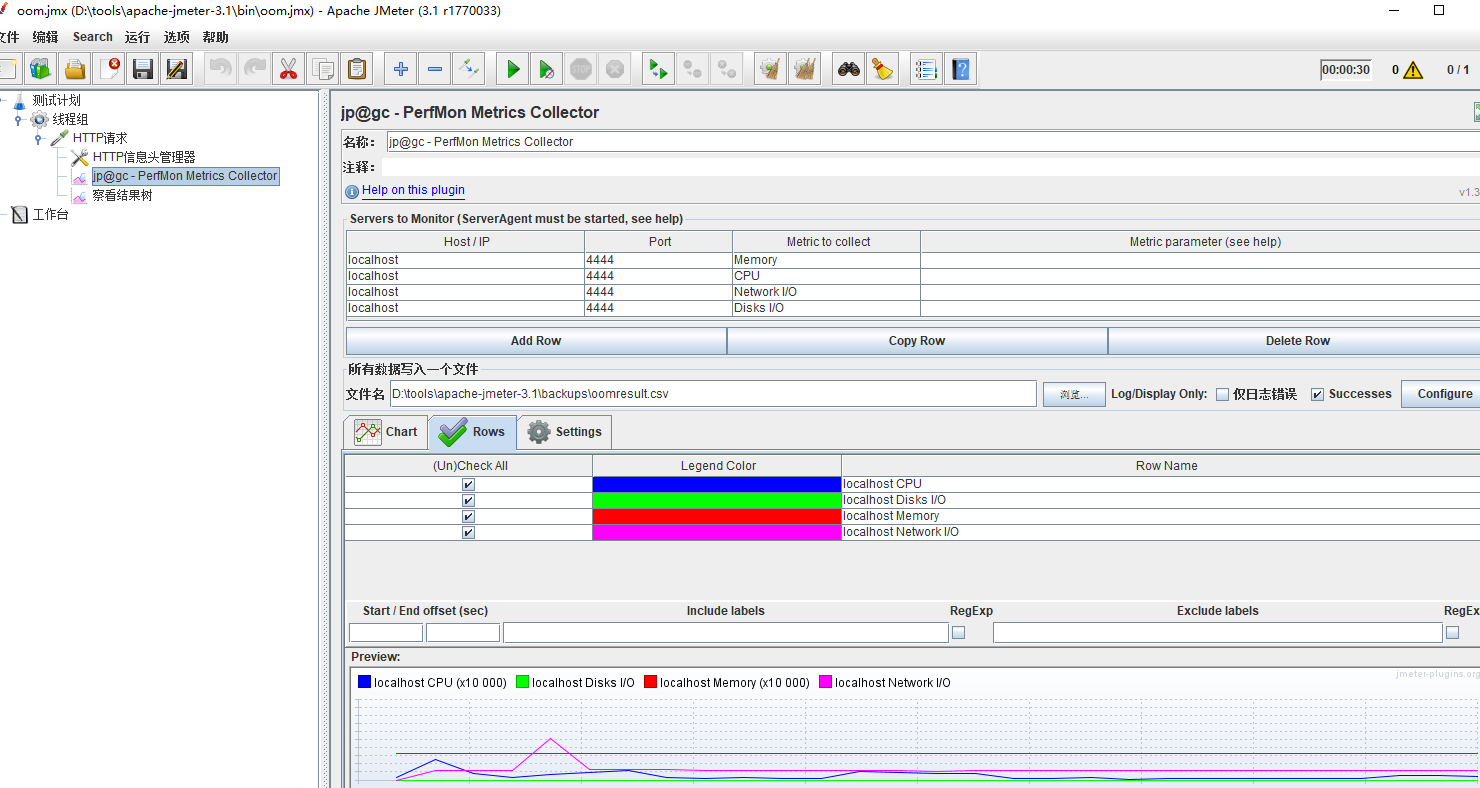The height and width of the screenshot is (788, 1480).
Task: Select 工作台 in the tree
Action: tap(50, 215)
